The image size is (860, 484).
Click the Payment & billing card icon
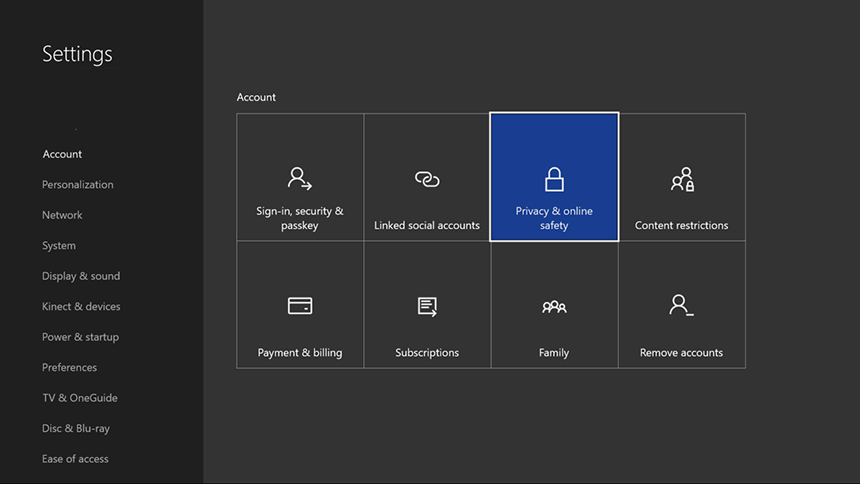(x=299, y=306)
